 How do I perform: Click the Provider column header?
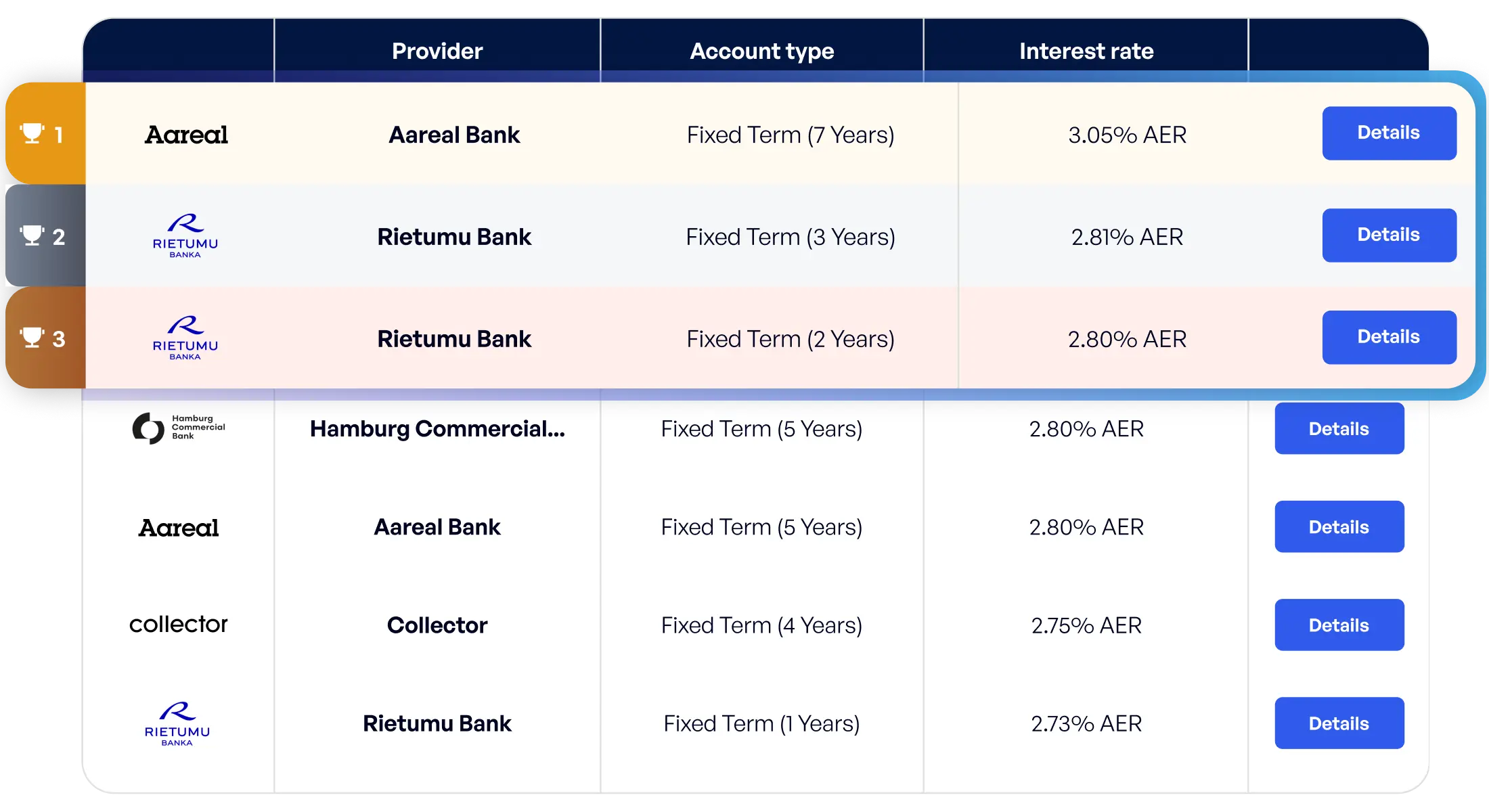[x=437, y=51]
